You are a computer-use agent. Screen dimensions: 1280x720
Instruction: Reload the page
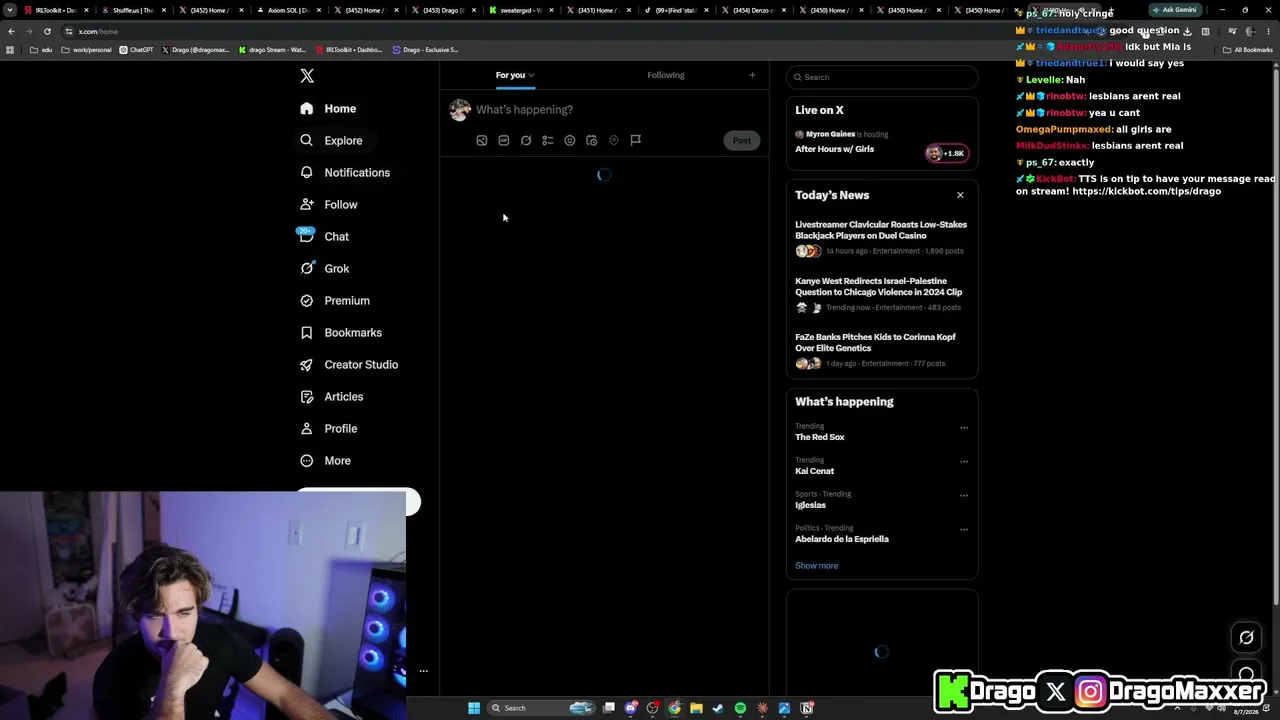pos(47,31)
